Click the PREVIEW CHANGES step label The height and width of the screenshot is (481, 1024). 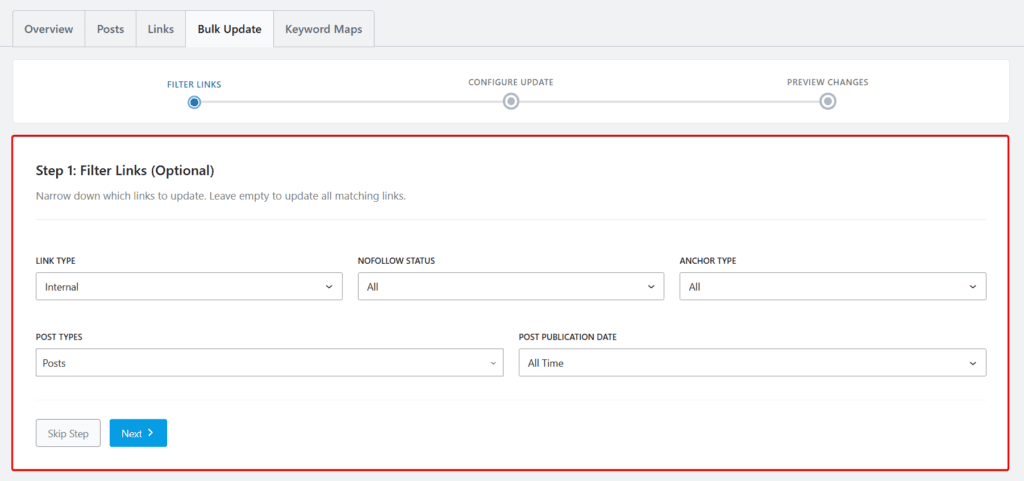coord(827,82)
